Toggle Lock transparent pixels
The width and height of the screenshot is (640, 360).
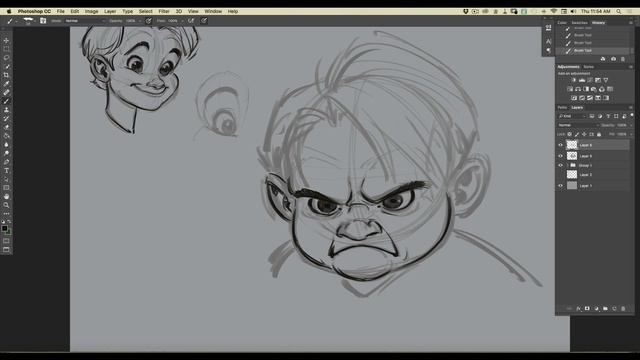[x=570, y=134]
